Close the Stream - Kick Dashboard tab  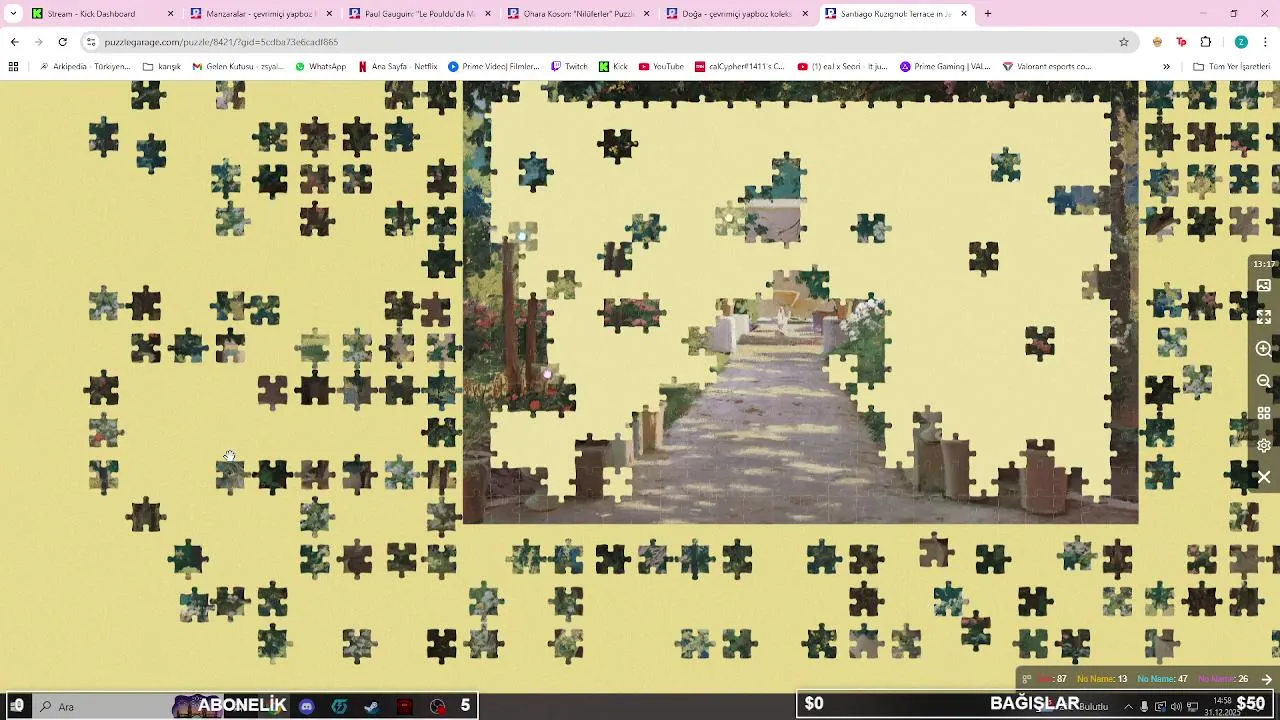170,14
